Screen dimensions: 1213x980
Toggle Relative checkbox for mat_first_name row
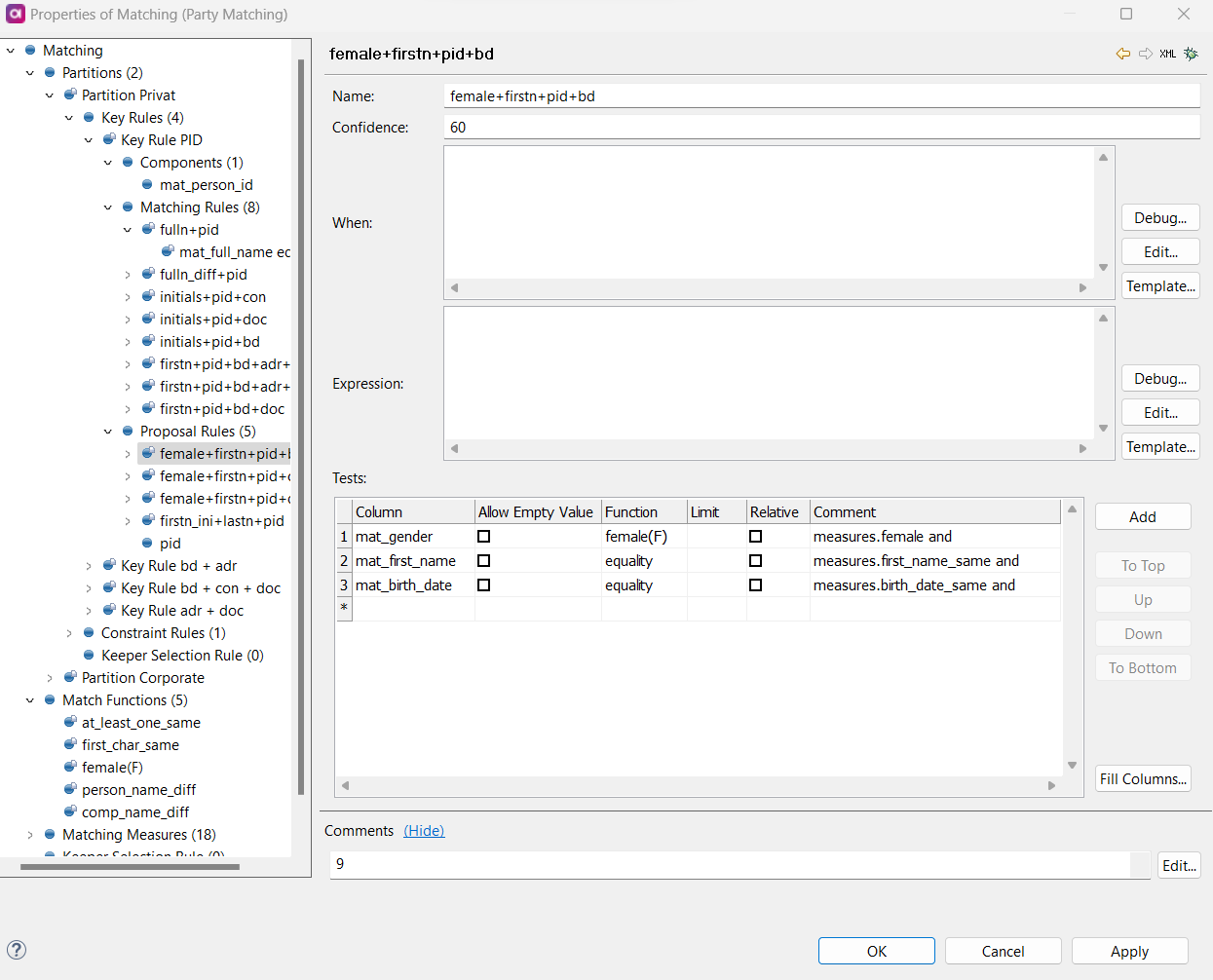[x=755, y=560]
